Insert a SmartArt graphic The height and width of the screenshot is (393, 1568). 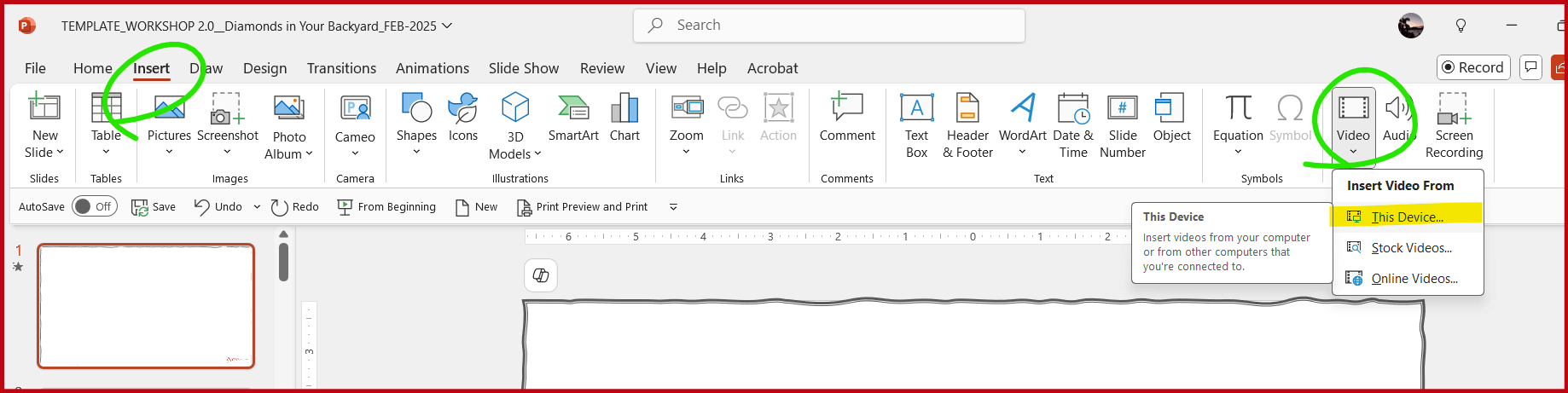click(x=573, y=118)
